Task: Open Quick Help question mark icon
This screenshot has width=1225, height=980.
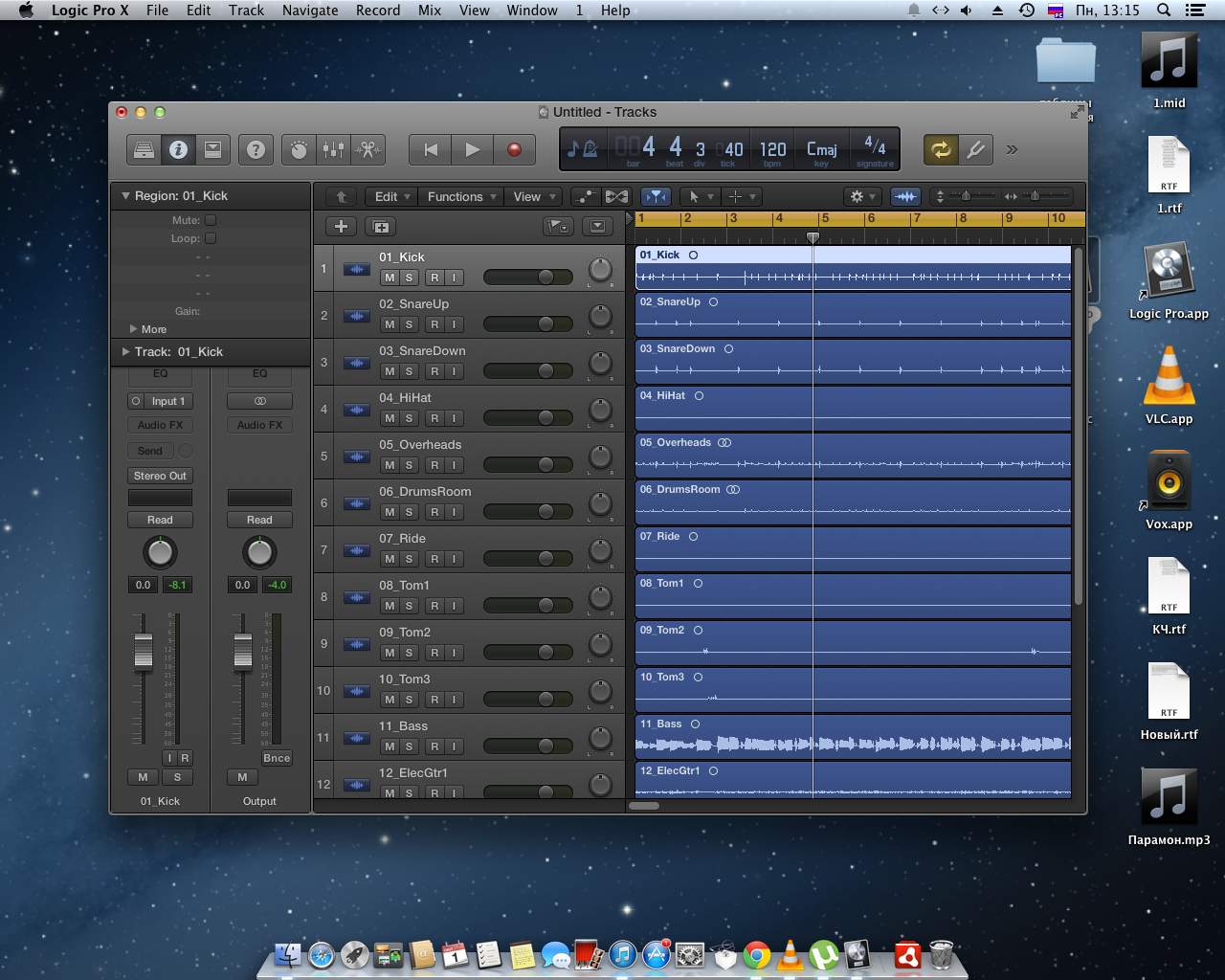Action: pyautogui.click(x=256, y=149)
